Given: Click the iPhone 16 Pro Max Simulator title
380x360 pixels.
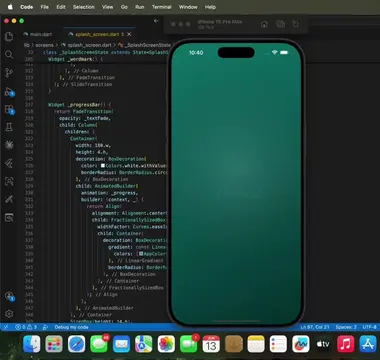Looking at the screenshot, I should 220,22.
